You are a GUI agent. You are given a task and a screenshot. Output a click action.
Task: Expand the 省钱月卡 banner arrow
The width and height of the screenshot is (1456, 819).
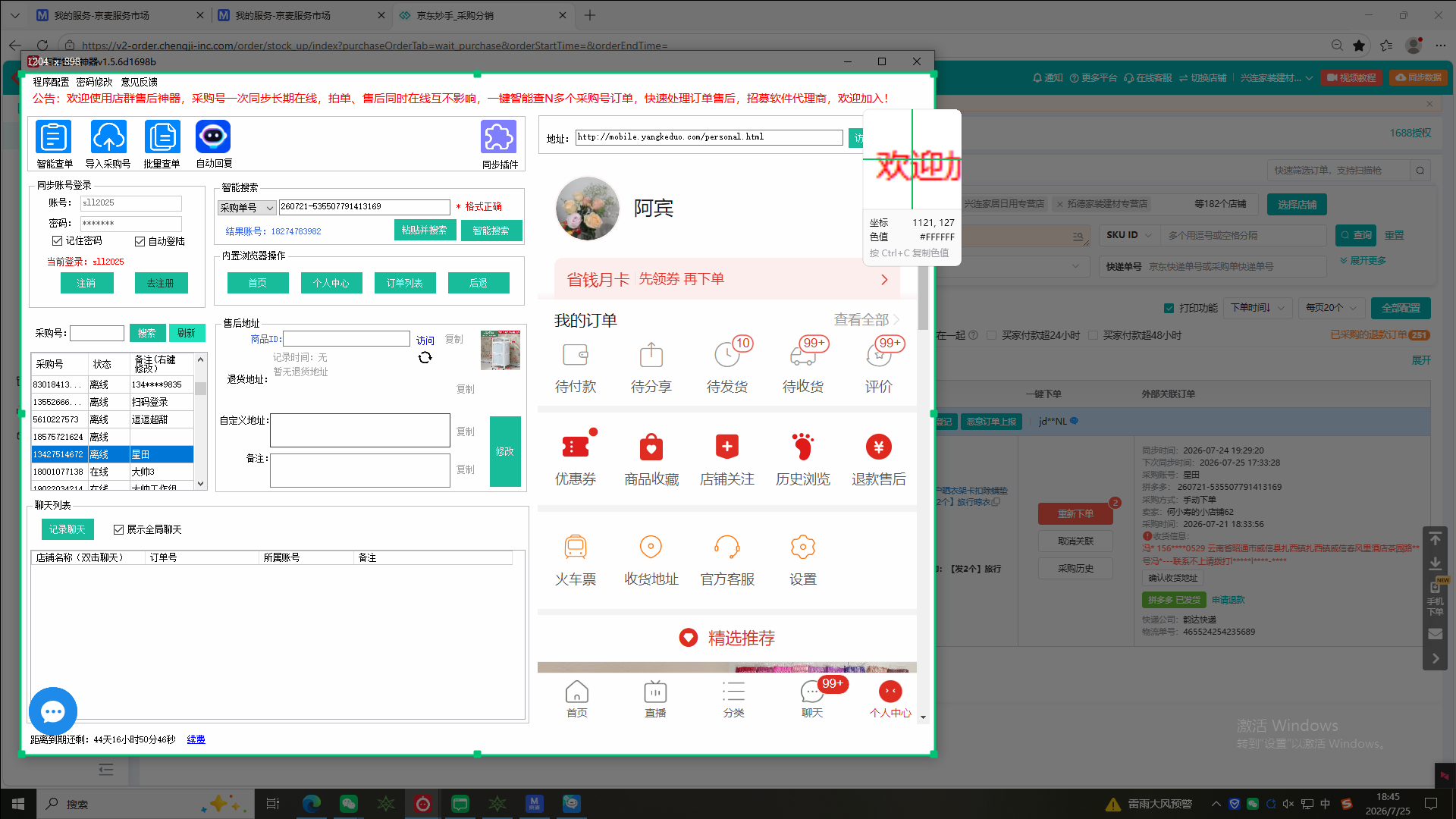click(884, 280)
